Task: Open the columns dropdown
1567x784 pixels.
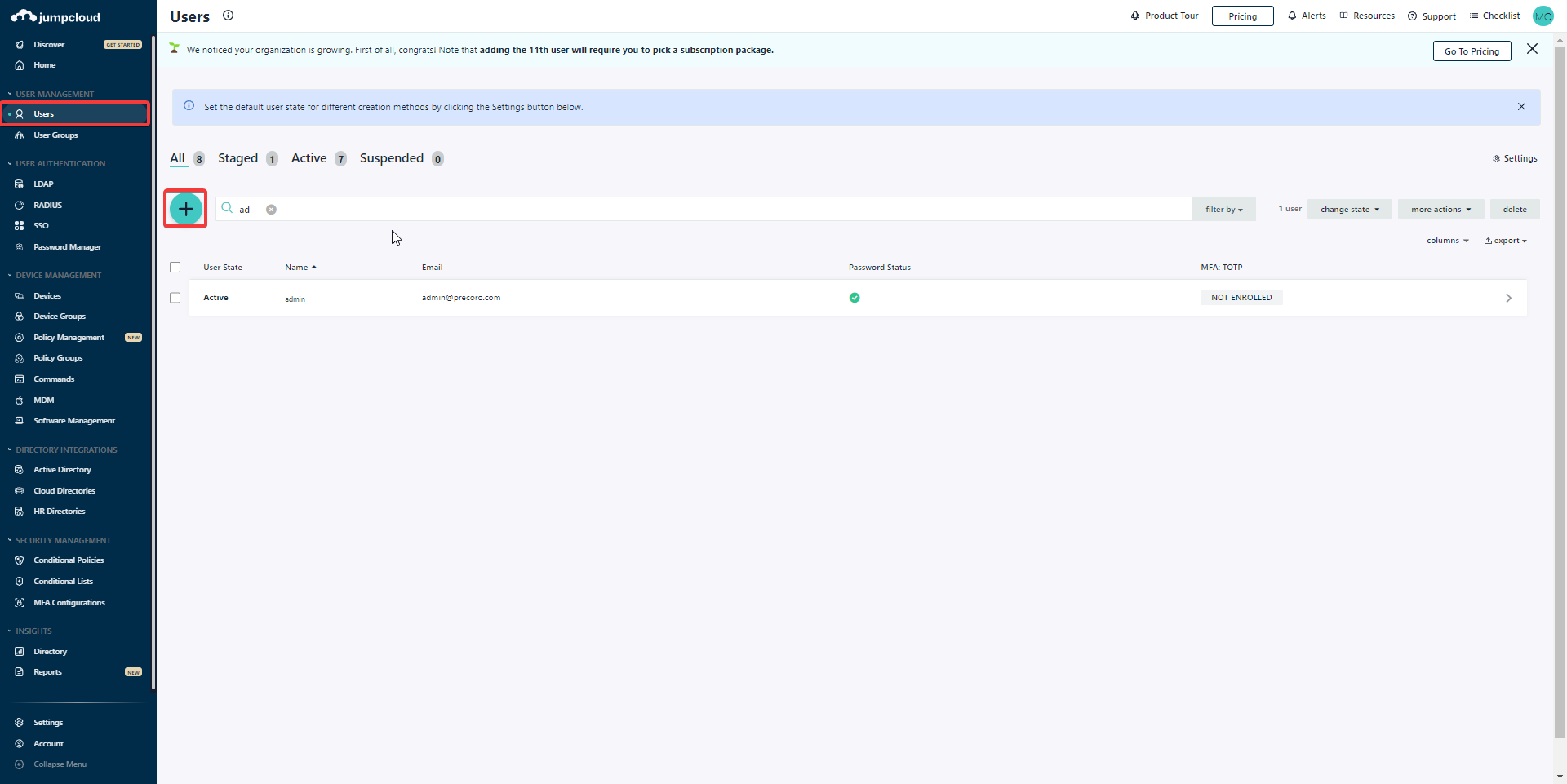Action: coord(1446,240)
